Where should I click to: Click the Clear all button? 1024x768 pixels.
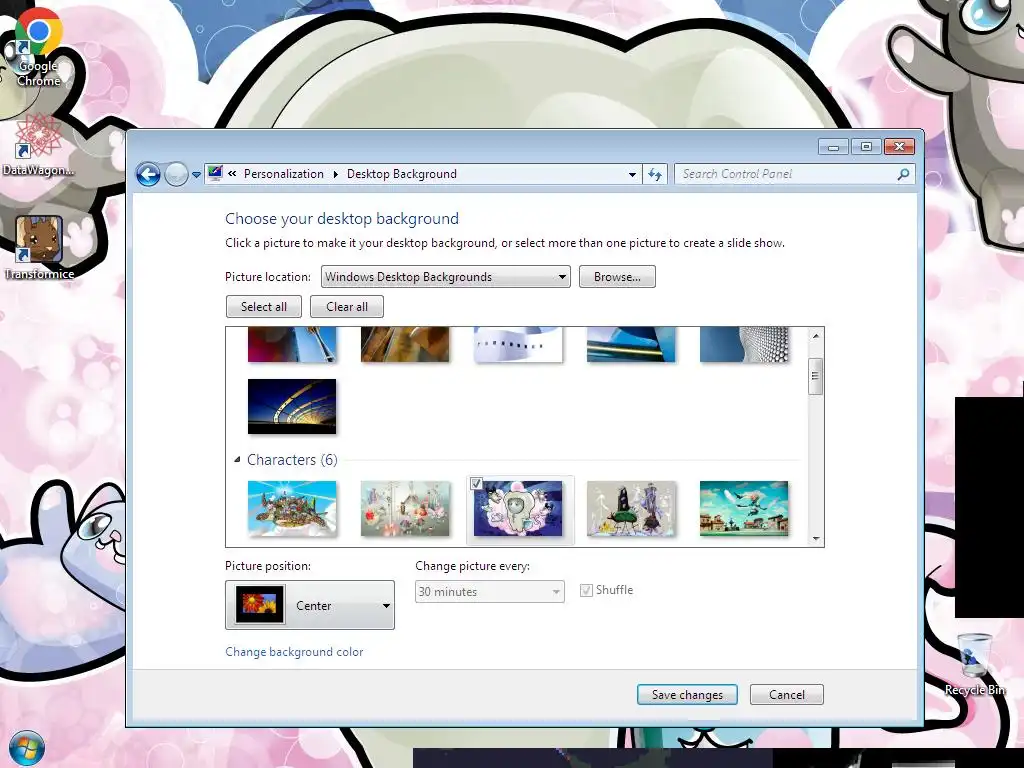pyautogui.click(x=347, y=307)
